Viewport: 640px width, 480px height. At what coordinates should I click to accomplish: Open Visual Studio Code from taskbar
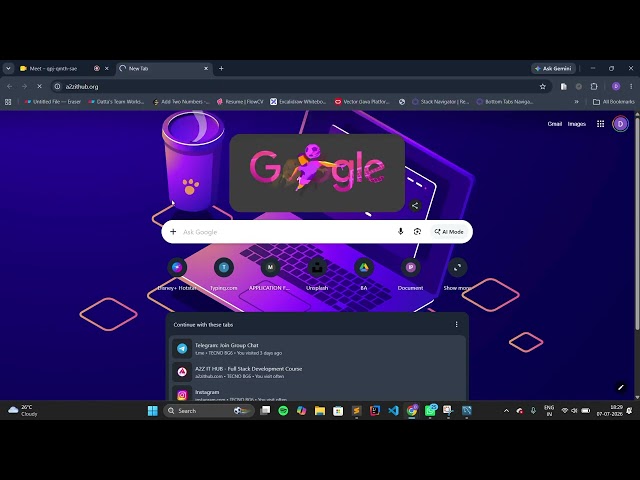click(x=393, y=411)
